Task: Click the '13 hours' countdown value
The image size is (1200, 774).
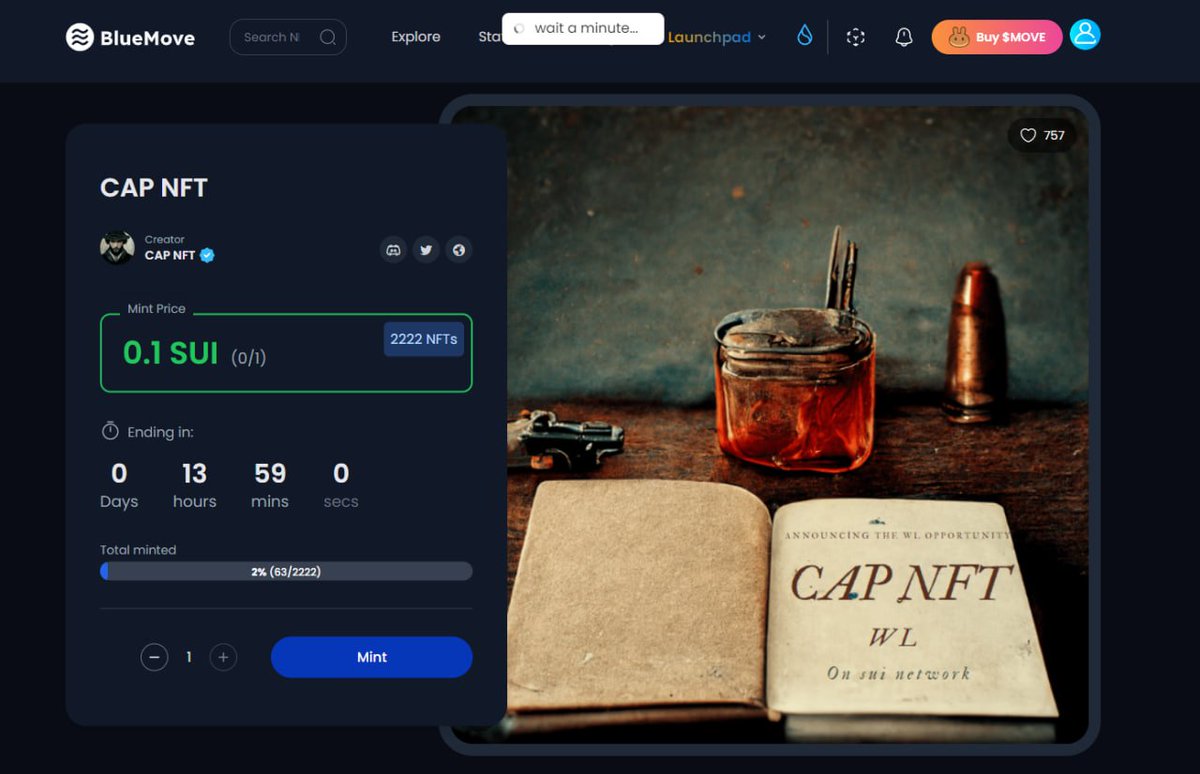Action: 194,485
